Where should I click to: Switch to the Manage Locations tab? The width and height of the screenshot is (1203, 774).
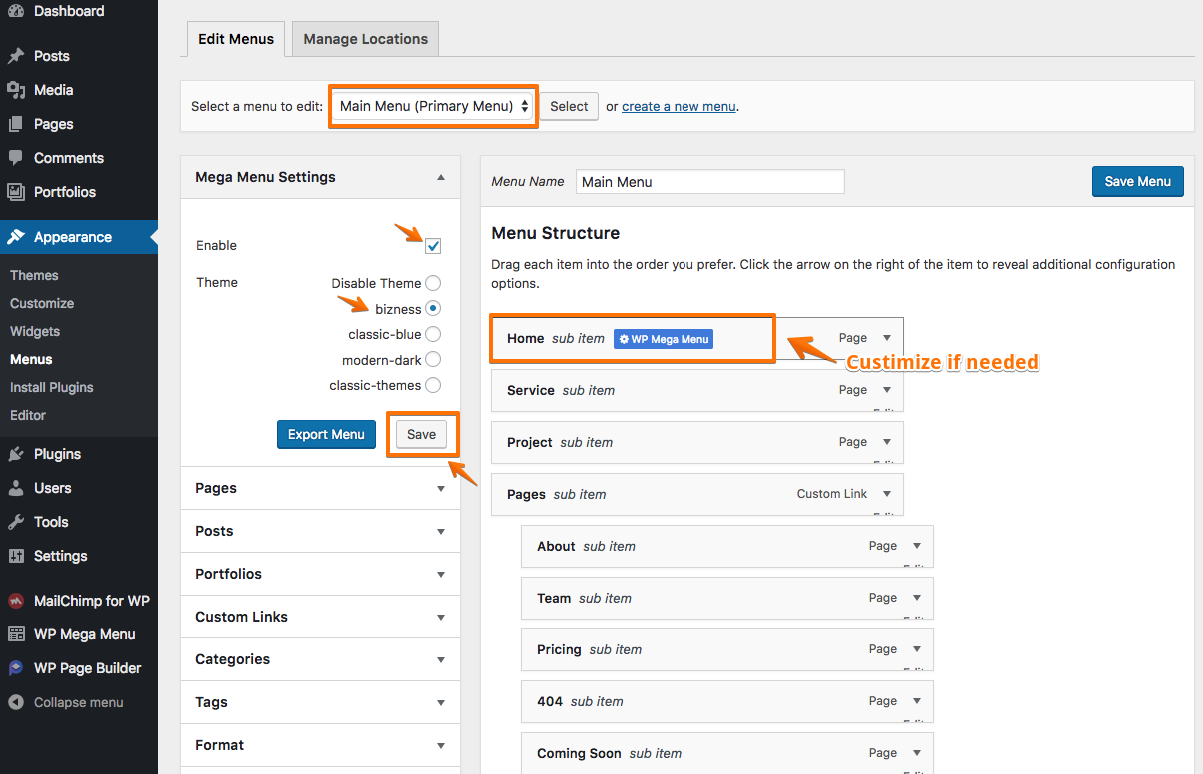pos(366,39)
